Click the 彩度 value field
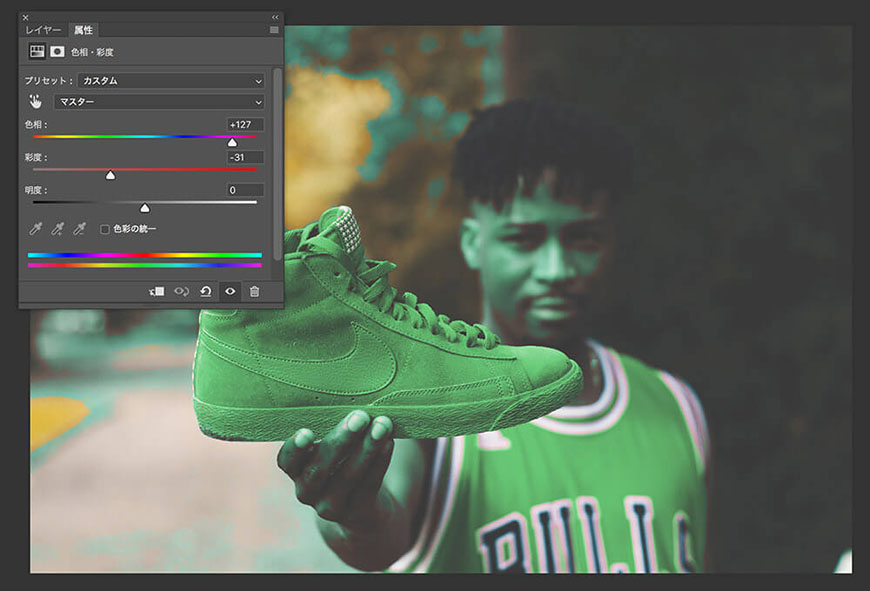870x591 pixels. tap(245, 157)
